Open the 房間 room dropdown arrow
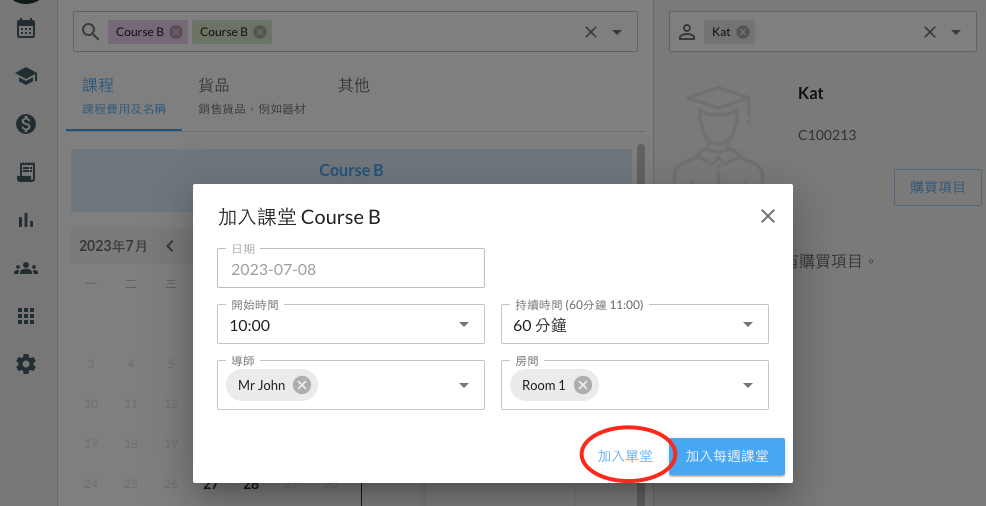The image size is (986, 506). click(x=748, y=385)
